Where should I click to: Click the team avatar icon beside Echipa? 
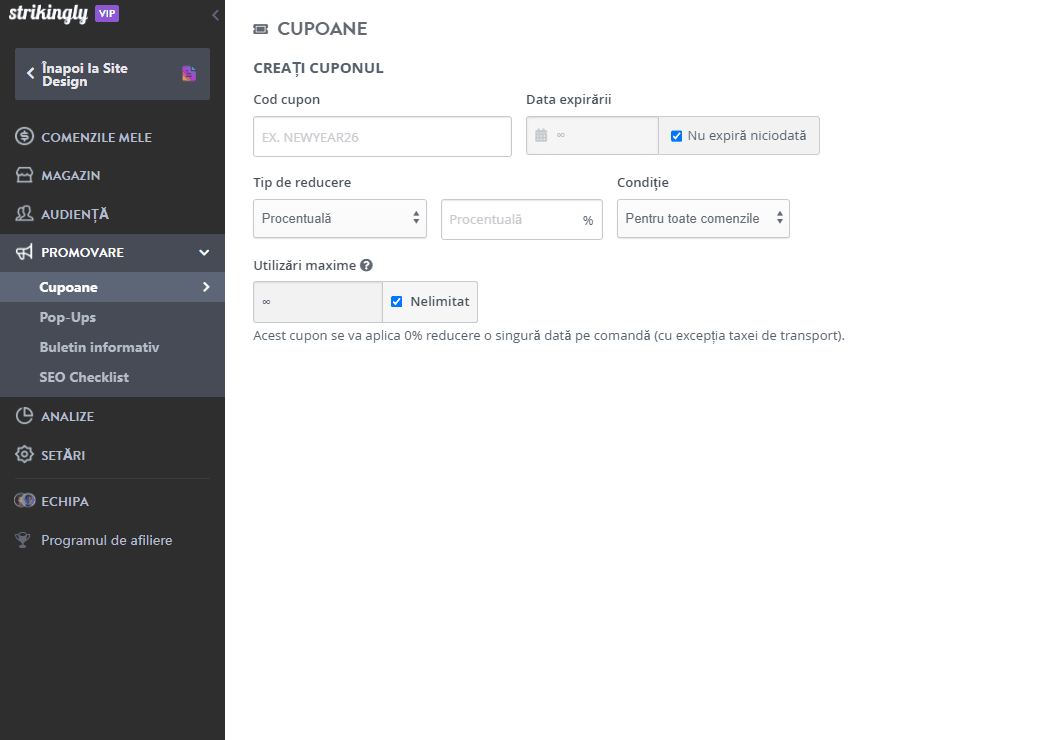25,500
